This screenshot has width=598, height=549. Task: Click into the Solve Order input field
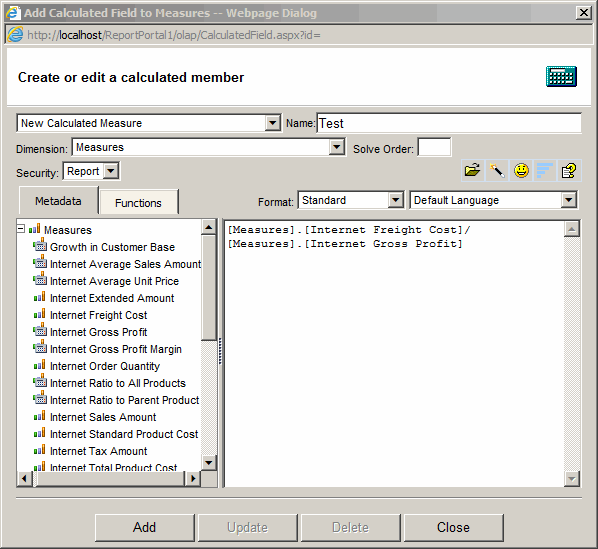434,147
